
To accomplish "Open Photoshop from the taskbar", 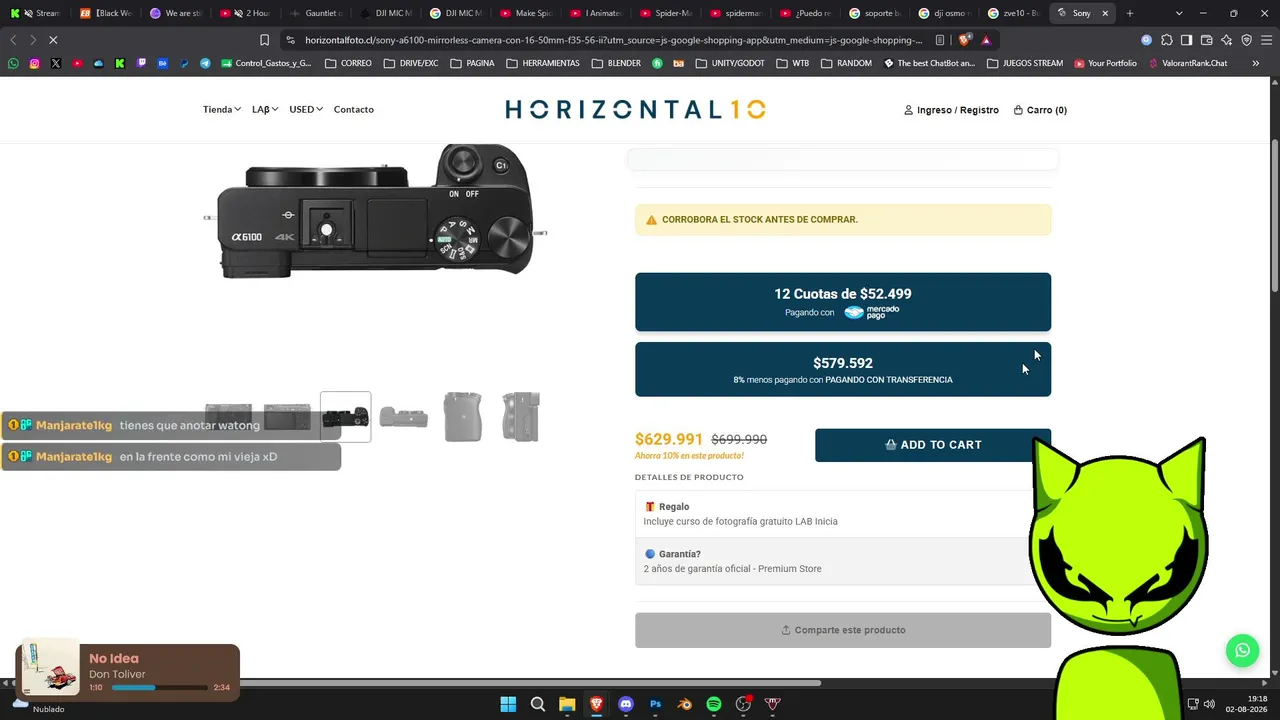I will click(655, 704).
